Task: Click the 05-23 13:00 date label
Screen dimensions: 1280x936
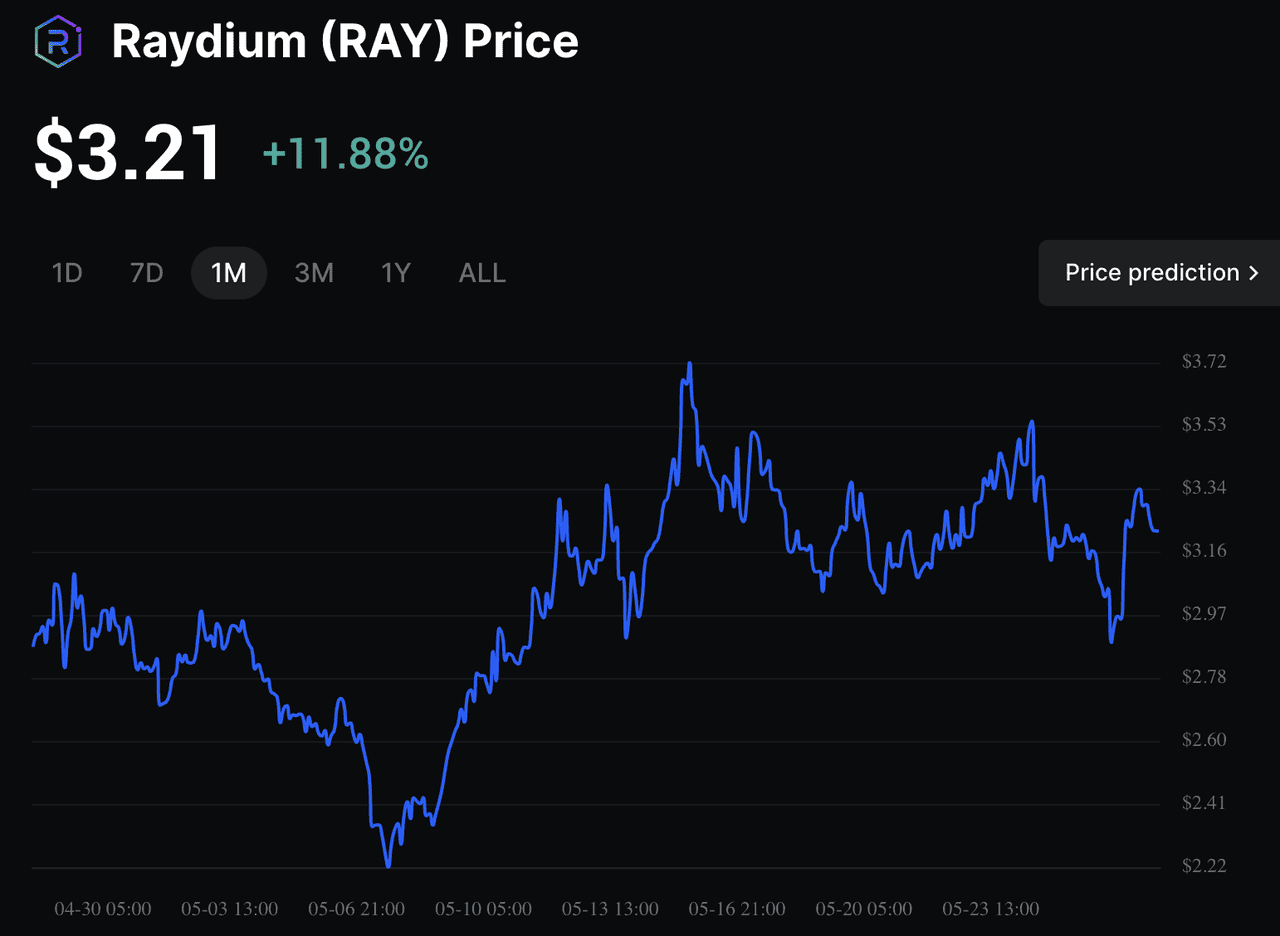Action: [x=991, y=909]
